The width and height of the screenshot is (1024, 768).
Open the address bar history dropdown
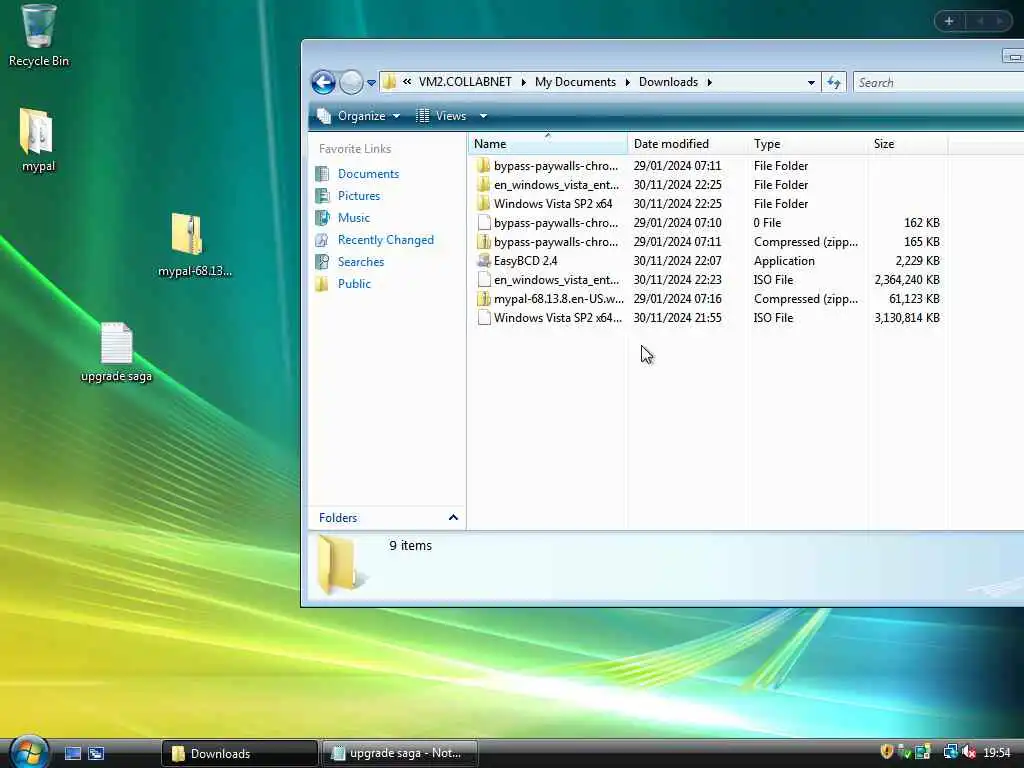point(810,83)
